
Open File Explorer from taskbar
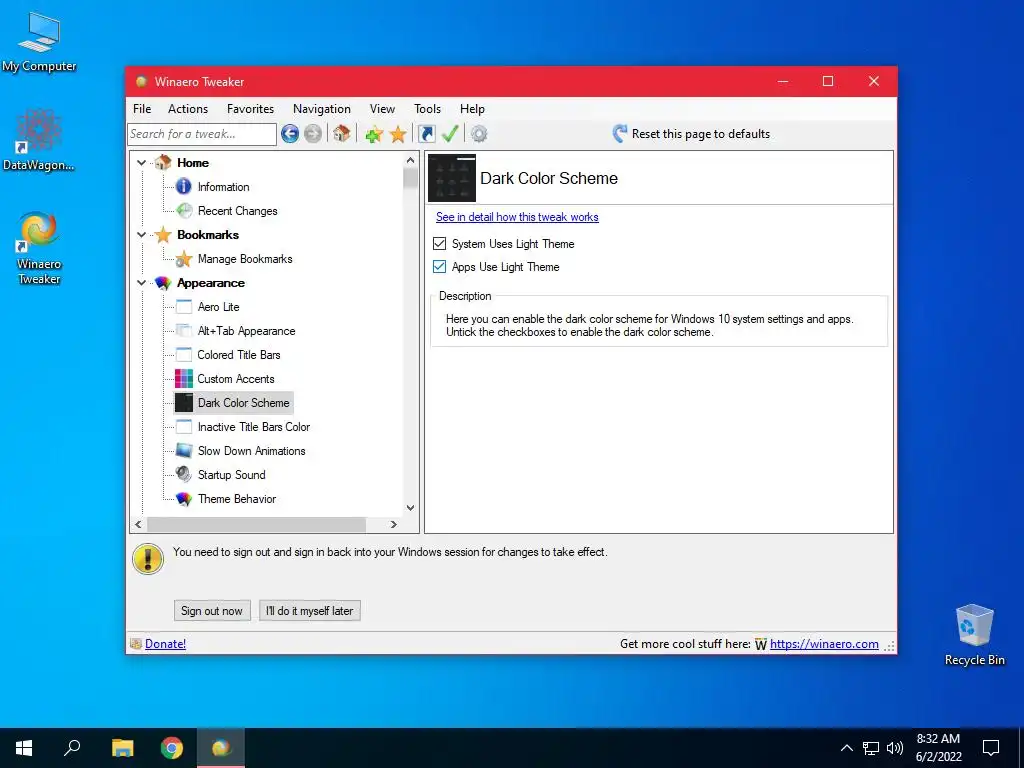click(122, 748)
